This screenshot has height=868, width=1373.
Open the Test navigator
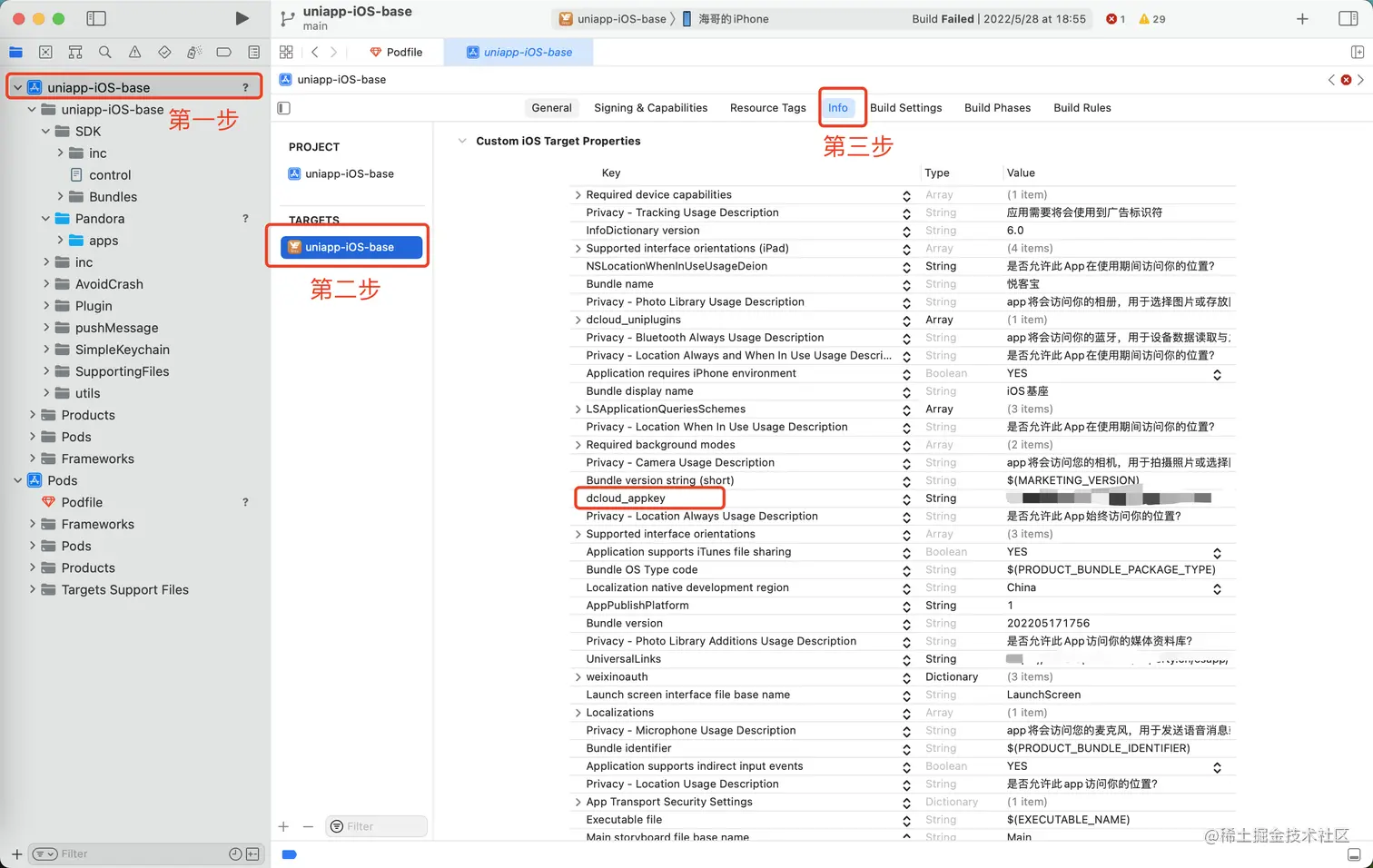pyautogui.click(x=164, y=52)
